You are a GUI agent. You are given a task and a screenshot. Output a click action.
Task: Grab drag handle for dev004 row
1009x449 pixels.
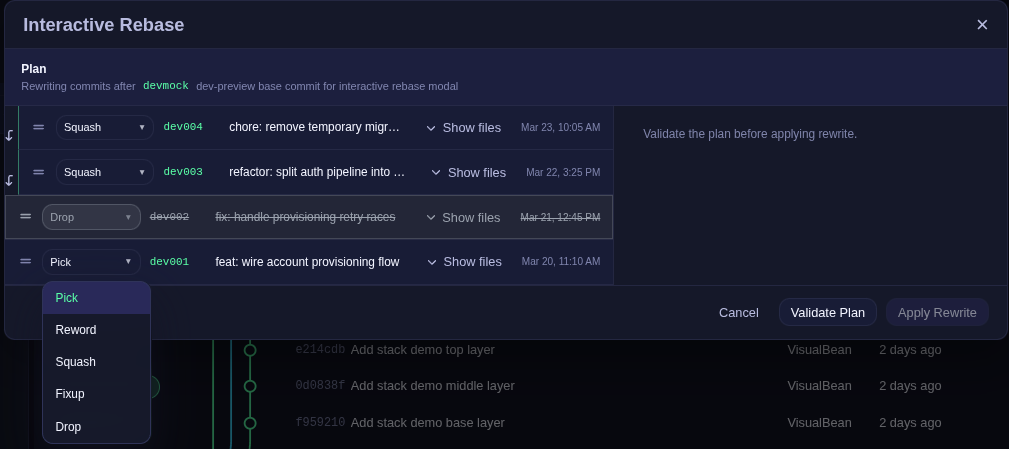(39, 127)
